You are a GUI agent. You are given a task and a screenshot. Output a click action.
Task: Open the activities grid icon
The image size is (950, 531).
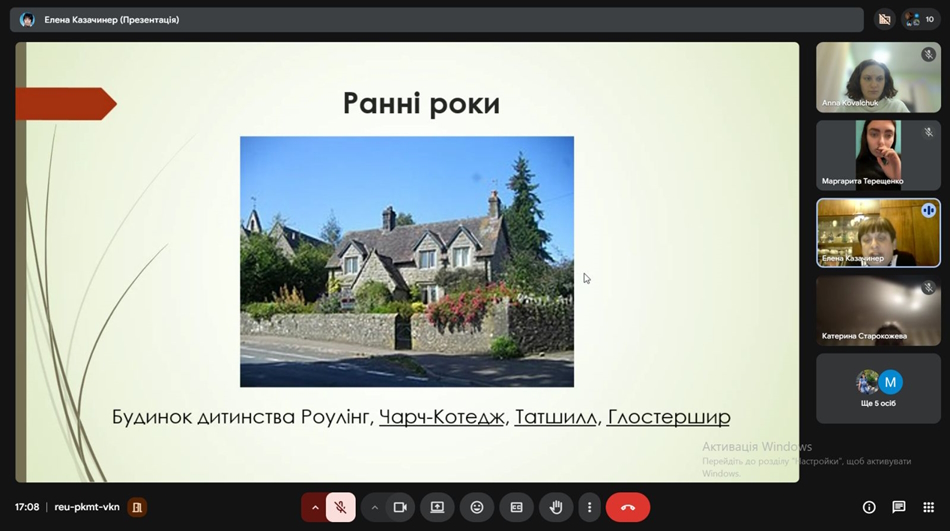(x=929, y=507)
